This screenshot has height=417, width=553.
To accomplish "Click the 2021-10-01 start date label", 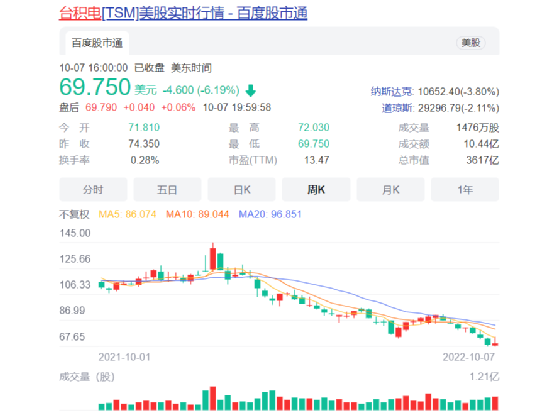I will tap(124, 357).
